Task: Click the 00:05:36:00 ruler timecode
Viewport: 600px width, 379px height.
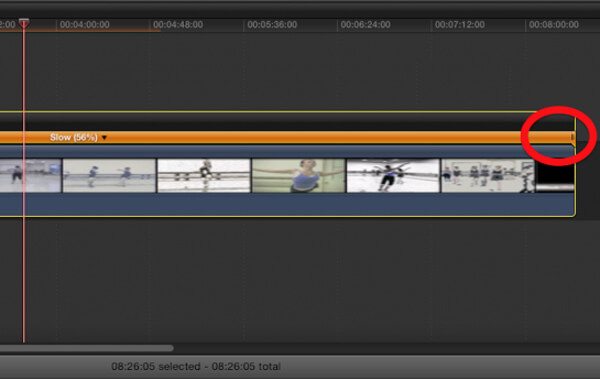Action: point(272,25)
